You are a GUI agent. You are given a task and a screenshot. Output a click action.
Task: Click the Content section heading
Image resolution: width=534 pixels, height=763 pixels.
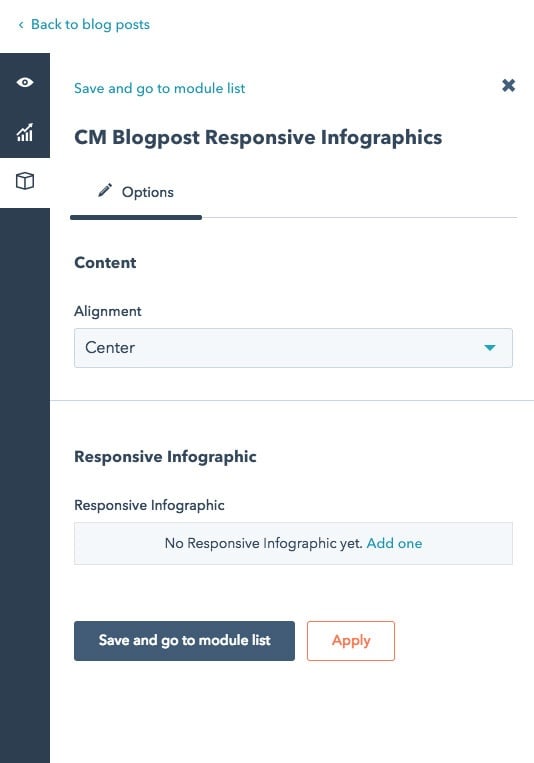[105, 263]
